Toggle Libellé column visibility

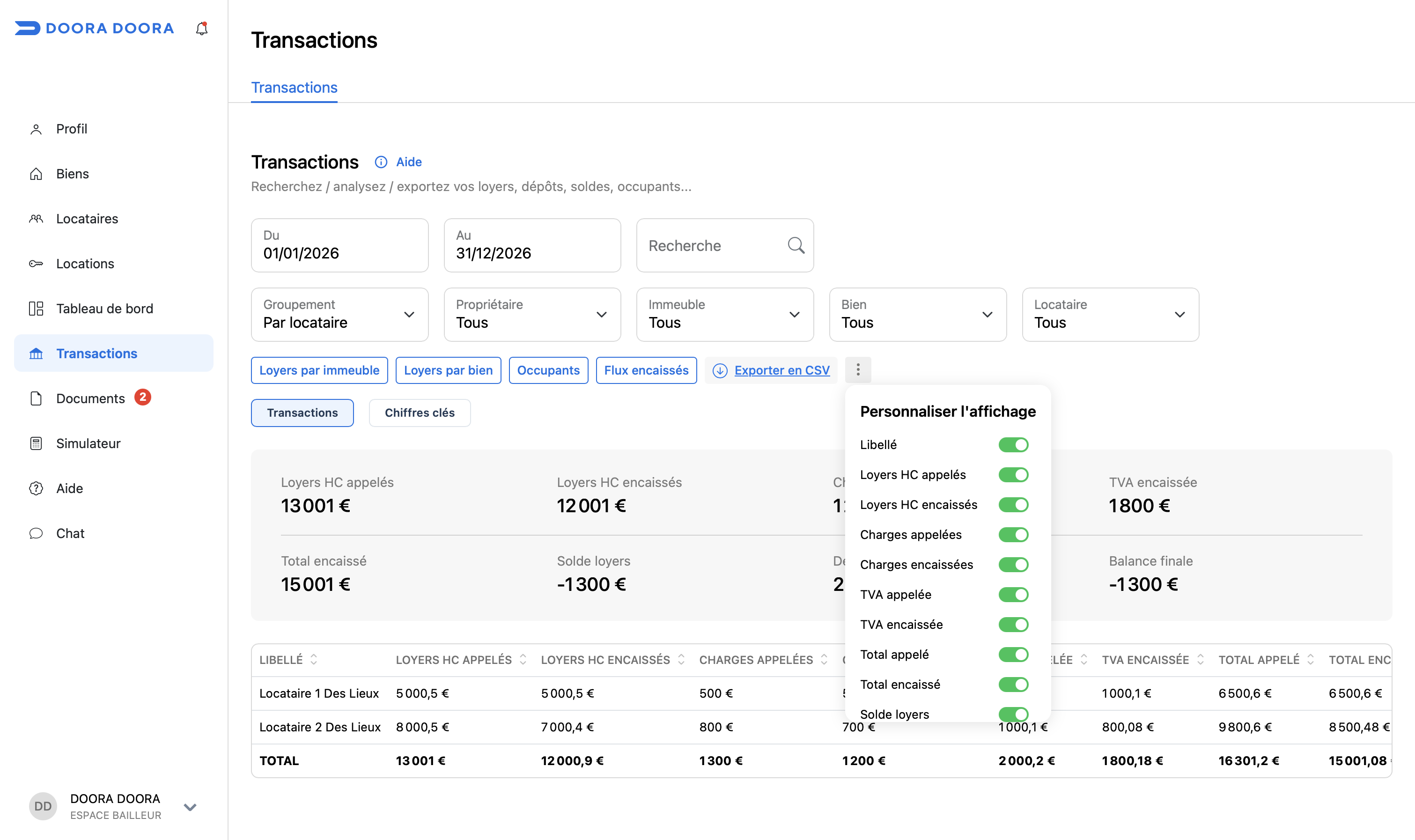point(1013,445)
